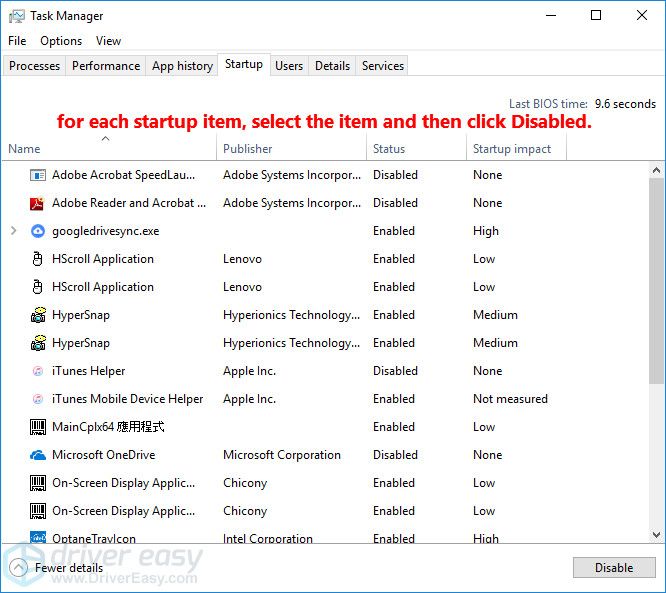This screenshot has height=593, width=666.
Task: Click the OptaneTrayIcon Intel icon
Action: coord(38,538)
